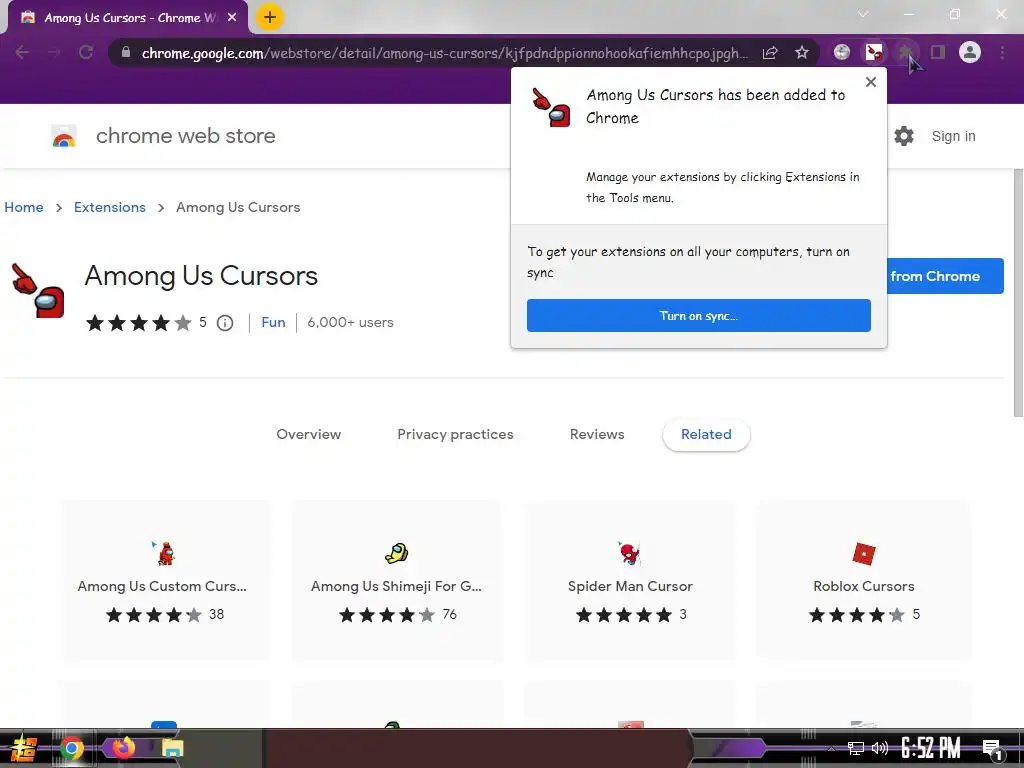Open the Start menu button on taskbar

pyautogui.click(x=22, y=748)
